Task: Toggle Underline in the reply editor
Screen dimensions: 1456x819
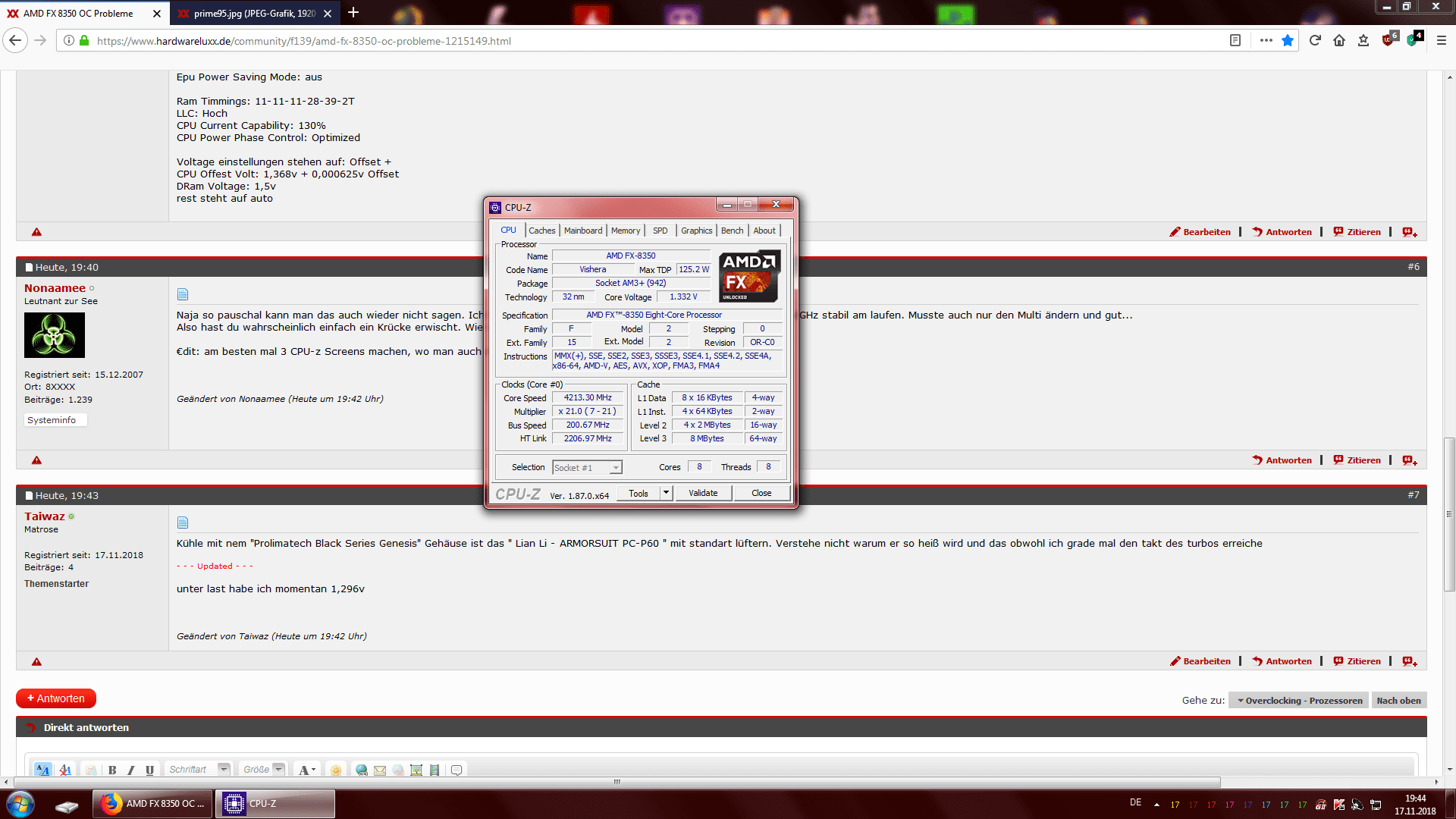Action: click(149, 770)
